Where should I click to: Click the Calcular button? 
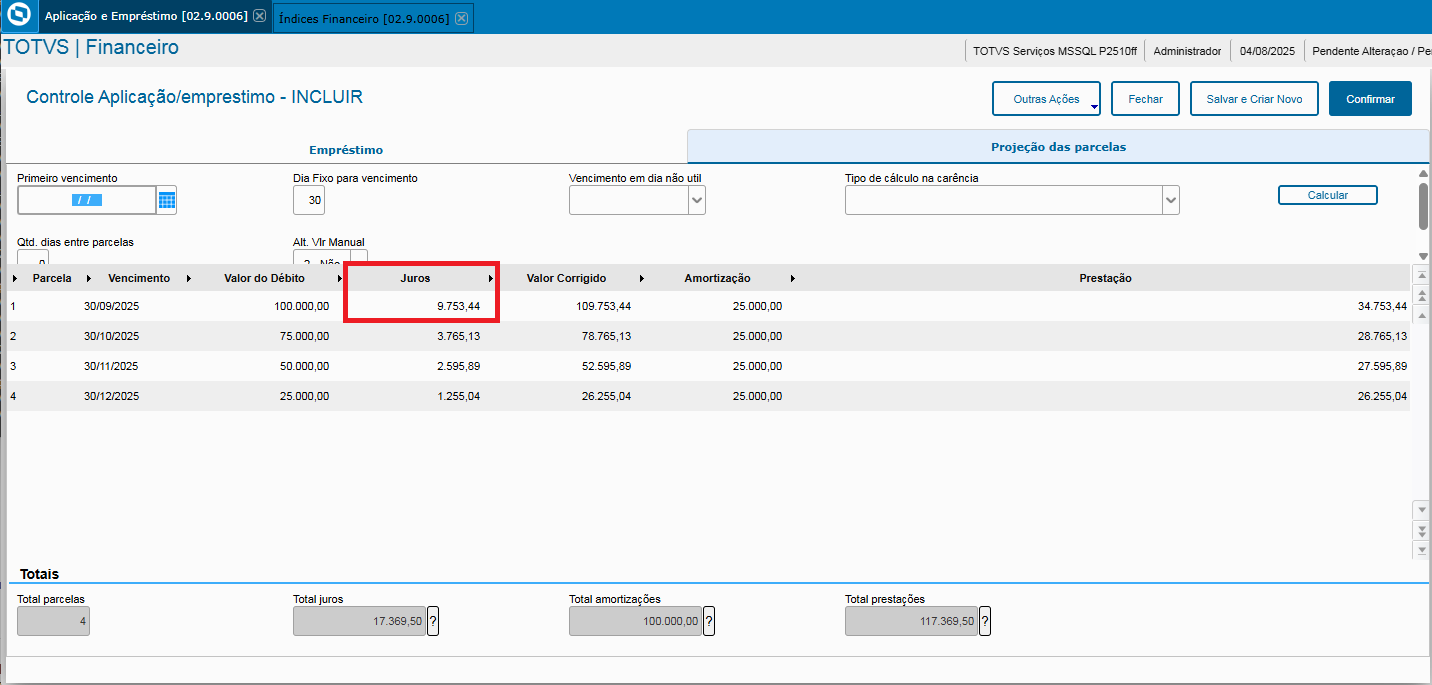(1328, 195)
